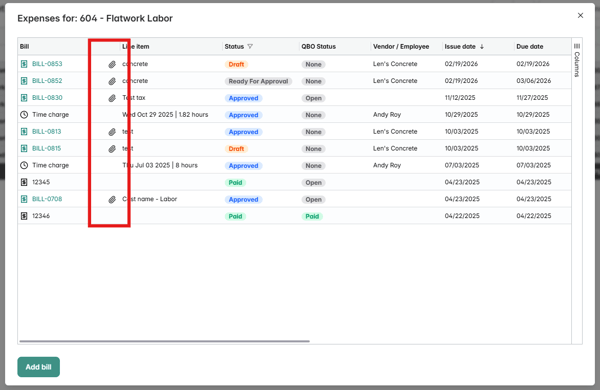
Task: Click the Open QBO status on 12345 row
Action: pyautogui.click(x=313, y=183)
